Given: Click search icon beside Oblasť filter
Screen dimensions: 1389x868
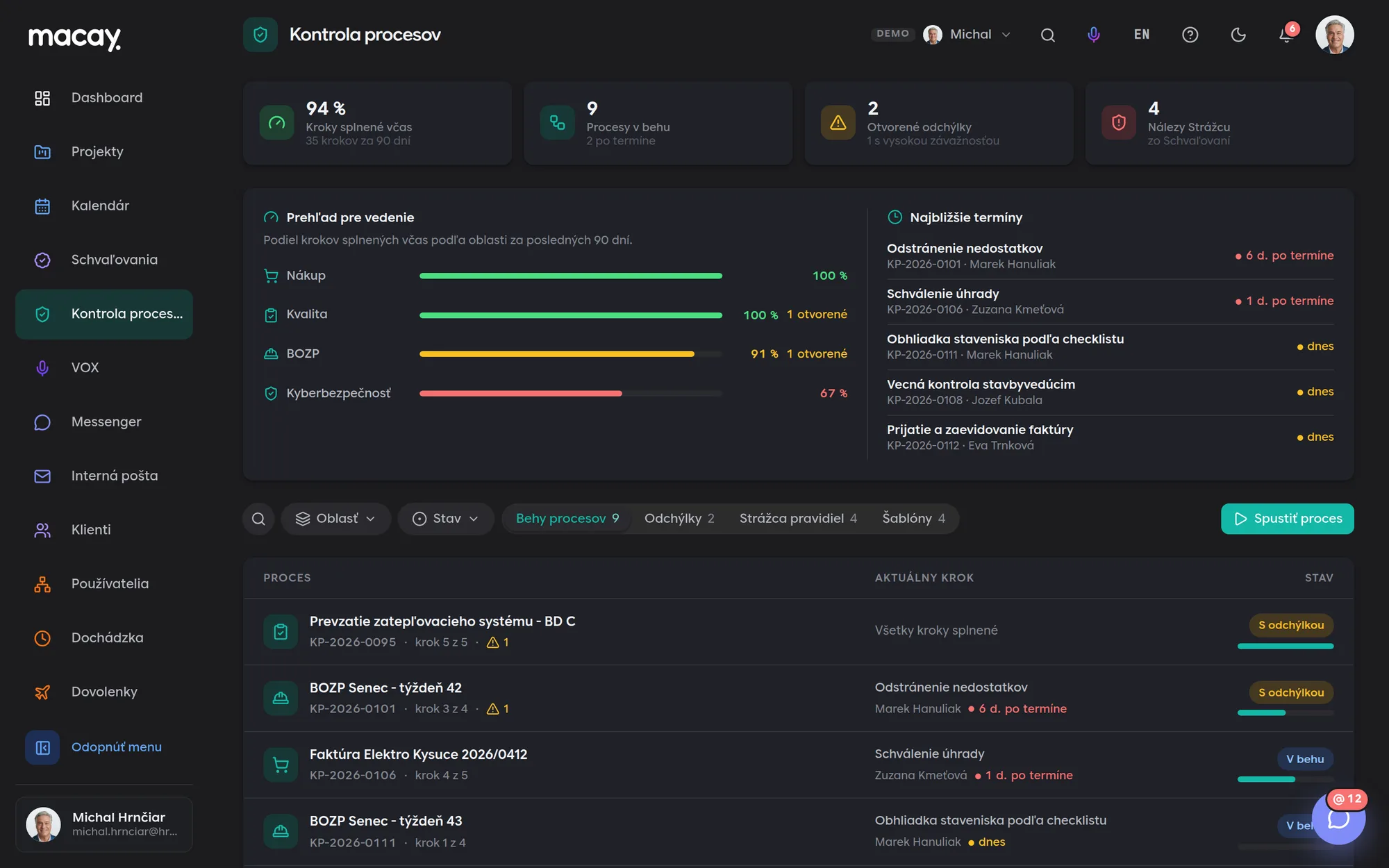Looking at the screenshot, I should click(258, 519).
